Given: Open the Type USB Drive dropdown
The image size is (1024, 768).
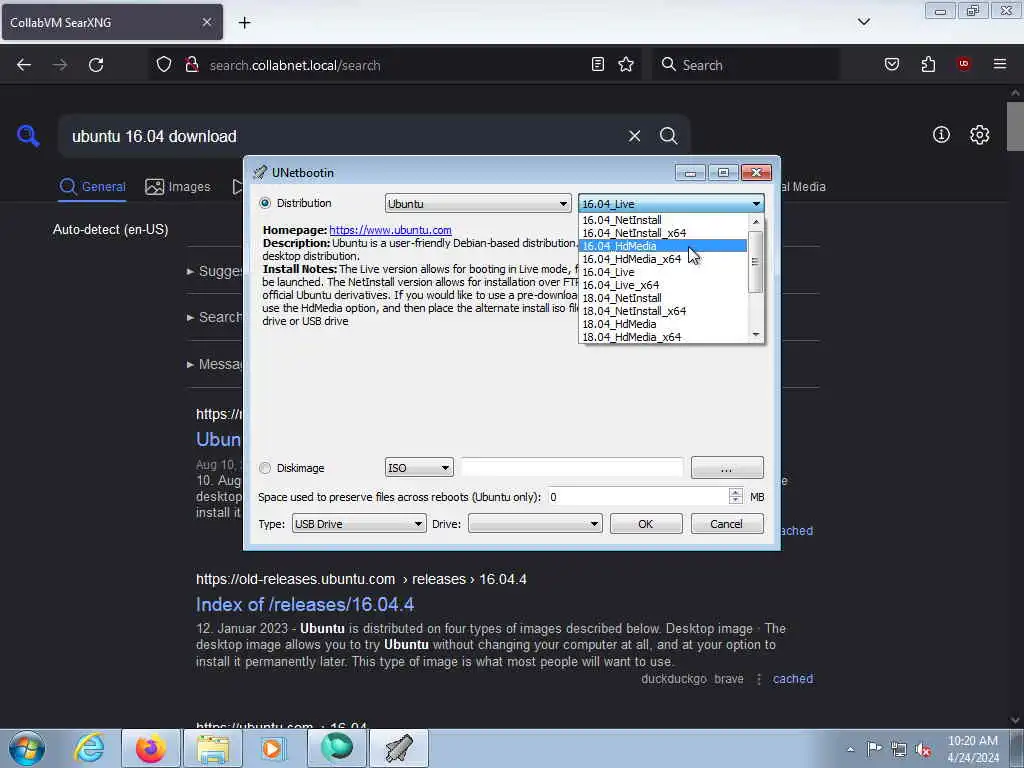Looking at the screenshot, I should 359,524.
